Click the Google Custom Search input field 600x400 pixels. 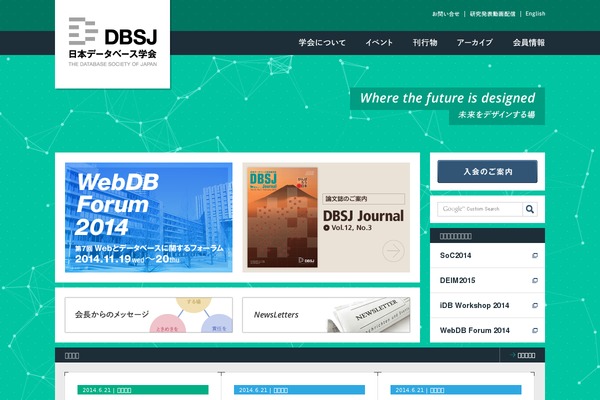pos(480,209)
